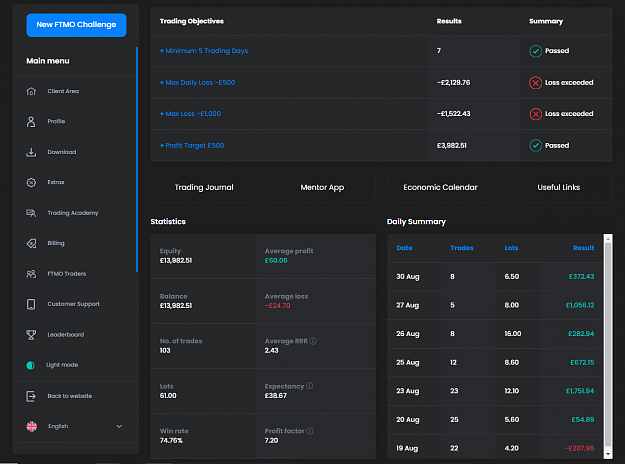Screen dimensions: 625x464
Task: Click the FTMO Traders people icon
Action: coord(31,274)
